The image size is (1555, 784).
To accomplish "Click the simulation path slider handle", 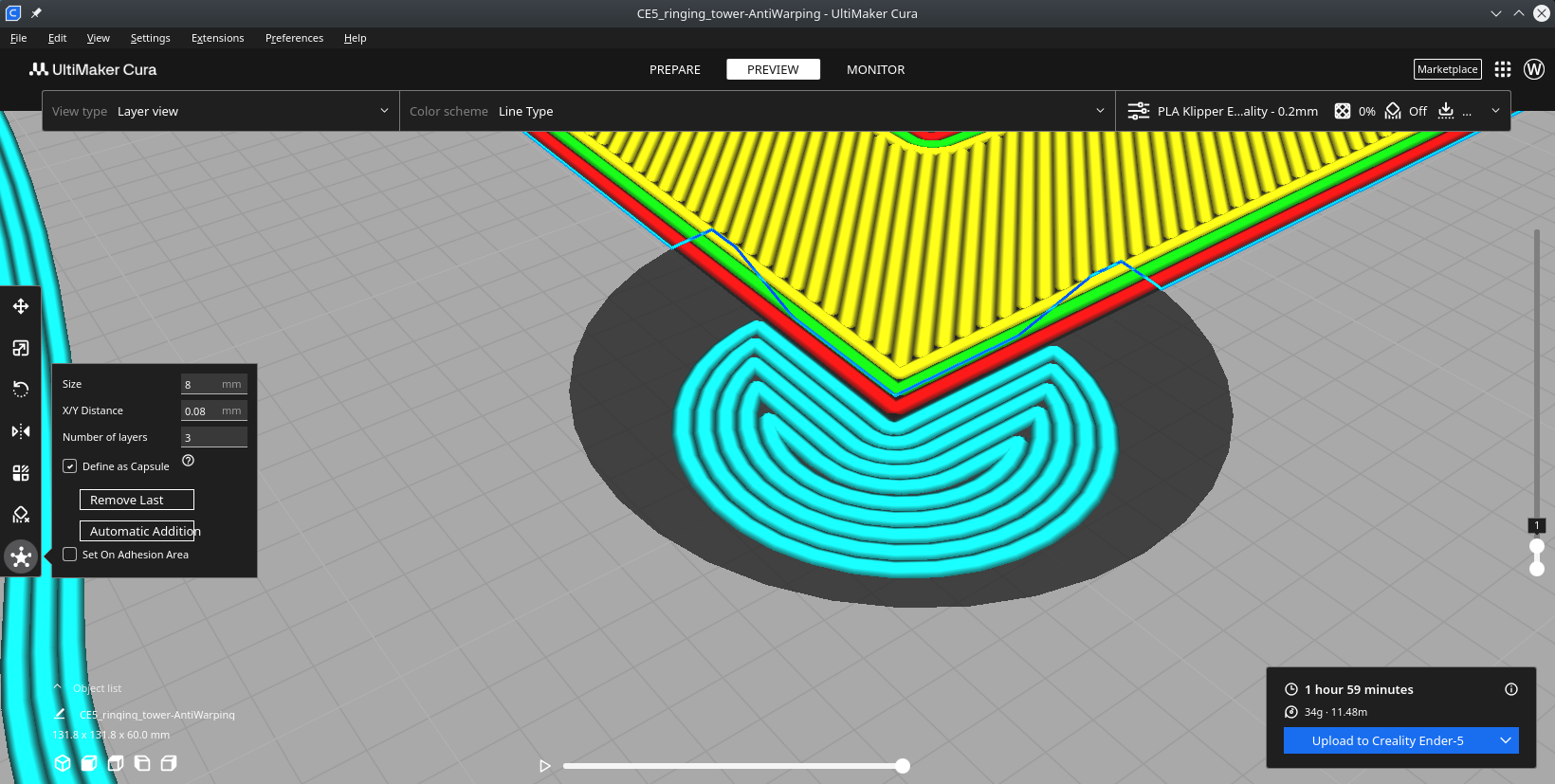I will [903, 766].
